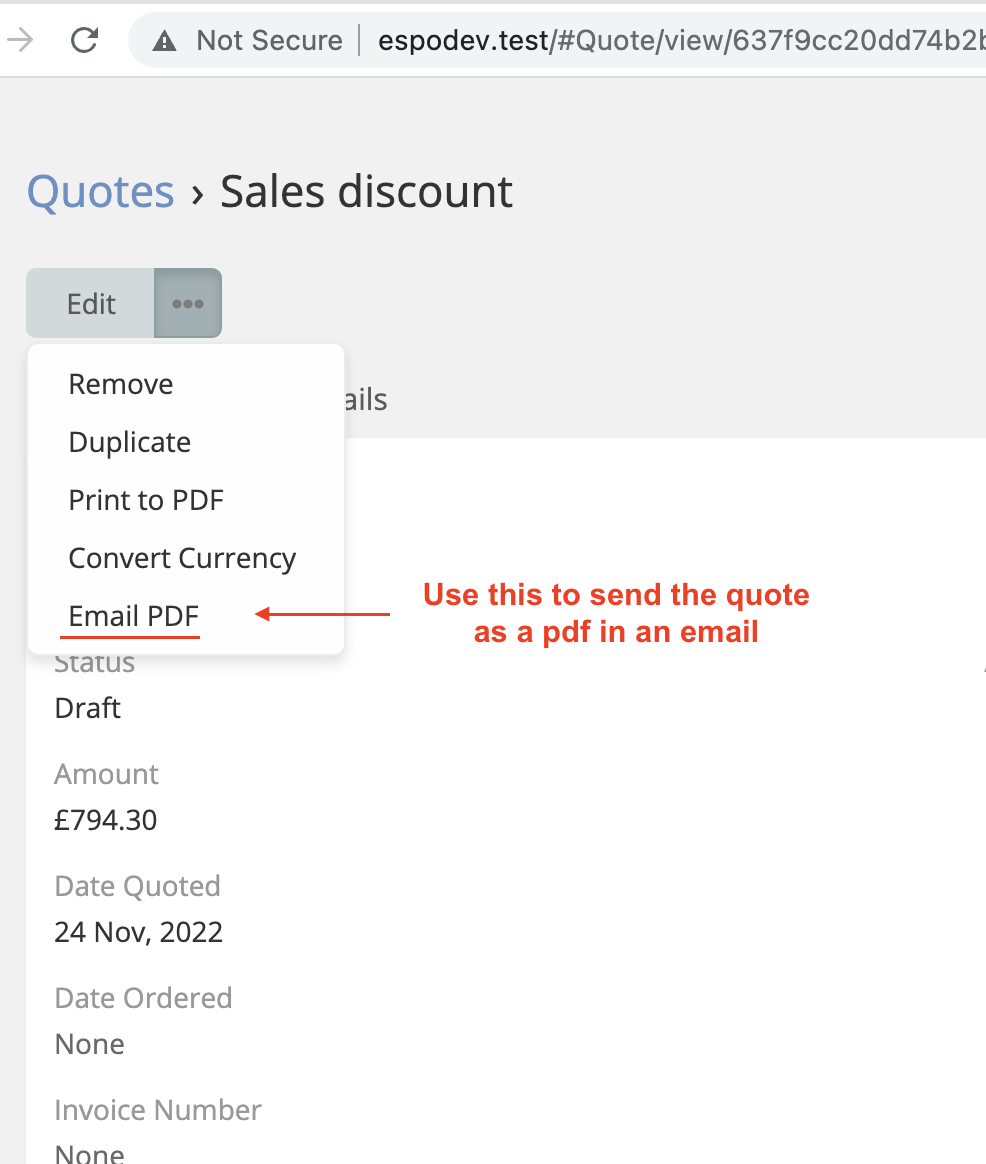This screenshot has width=986, height=1164.
Task: Click the Invoice Number field label
Action: (x=158, y=1110)
